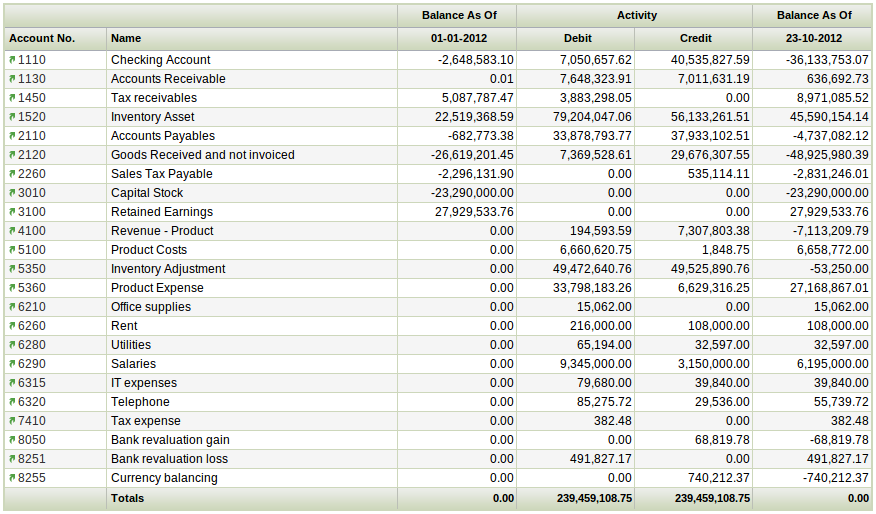The width and height of the screenshot is (876, 514).
Task: Open the arrow icon next to account 6260
Action: click(12, 326)
